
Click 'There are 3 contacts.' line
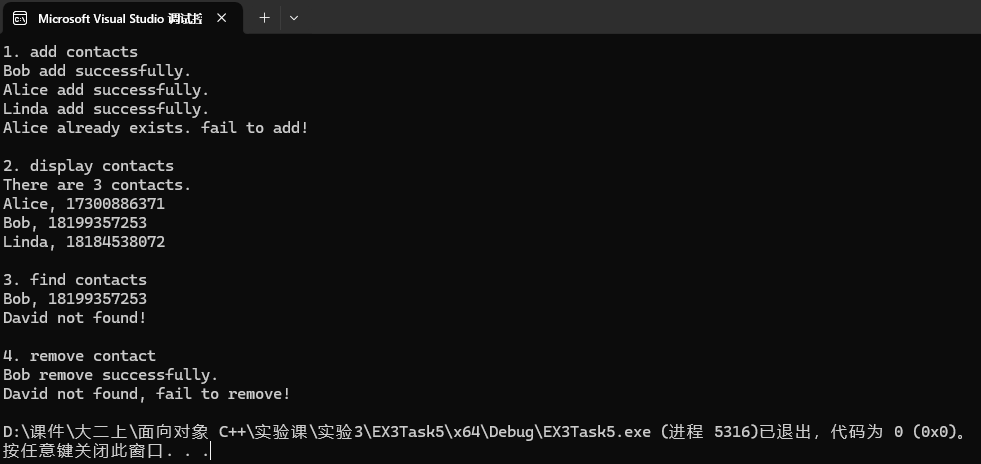[x=97, y=185]
